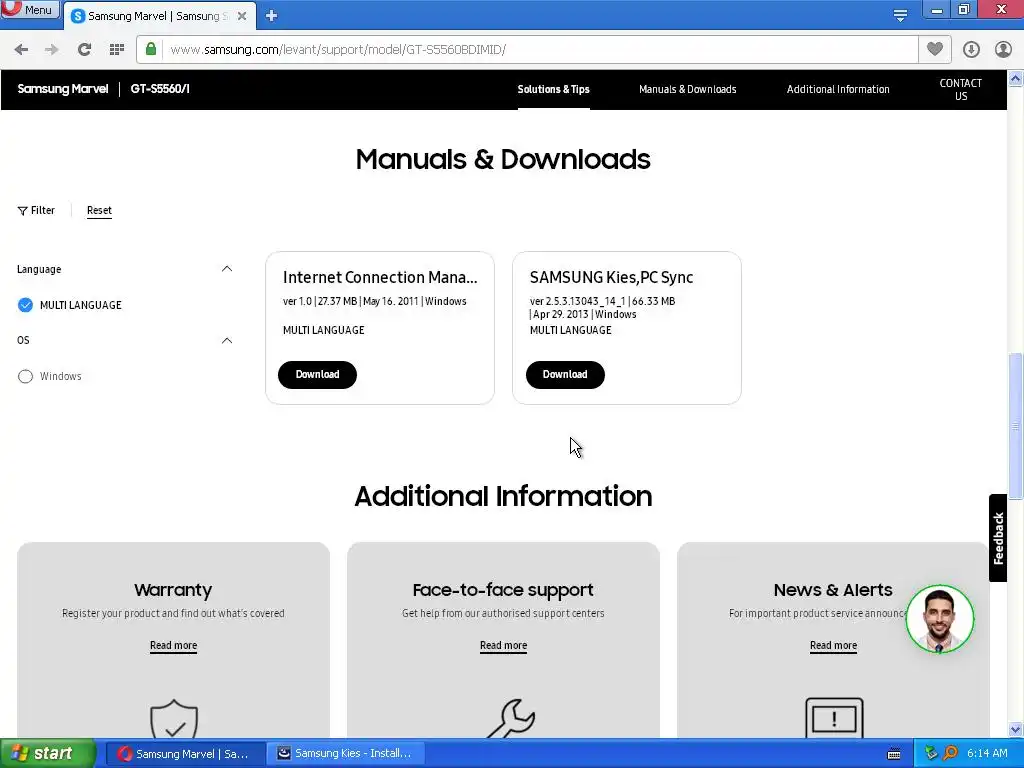This screenshot has height=768, width=1024.
Task: Click the News & Alerts monitor icon
Action: tap(834, 718)
